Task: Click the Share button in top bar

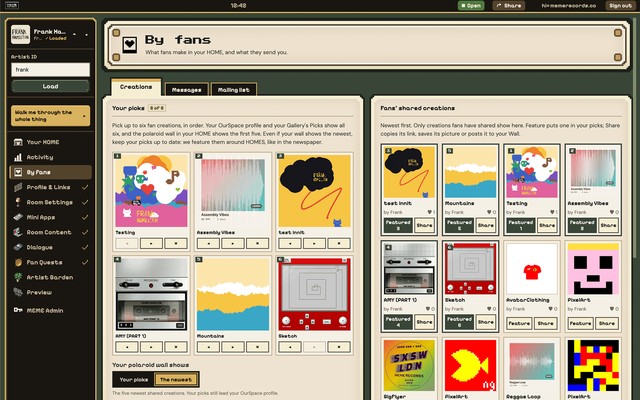Action: pos(509,6)
